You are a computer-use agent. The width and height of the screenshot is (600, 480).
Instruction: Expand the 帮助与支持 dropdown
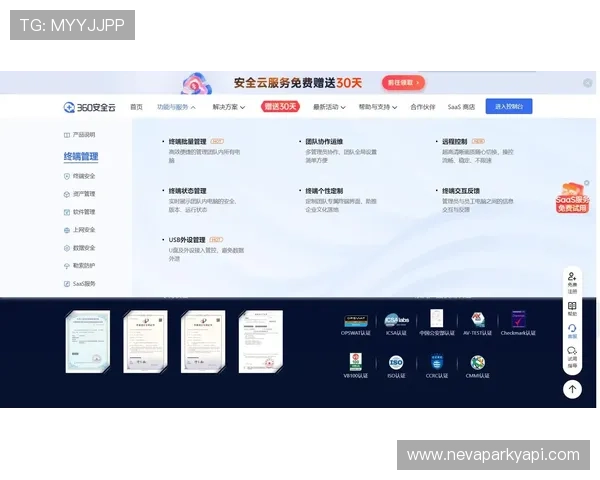pos(378,107)
